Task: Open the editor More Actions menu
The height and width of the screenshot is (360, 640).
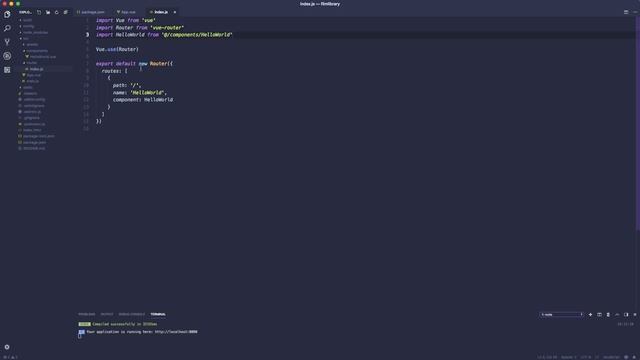Action: click(635, 12)
